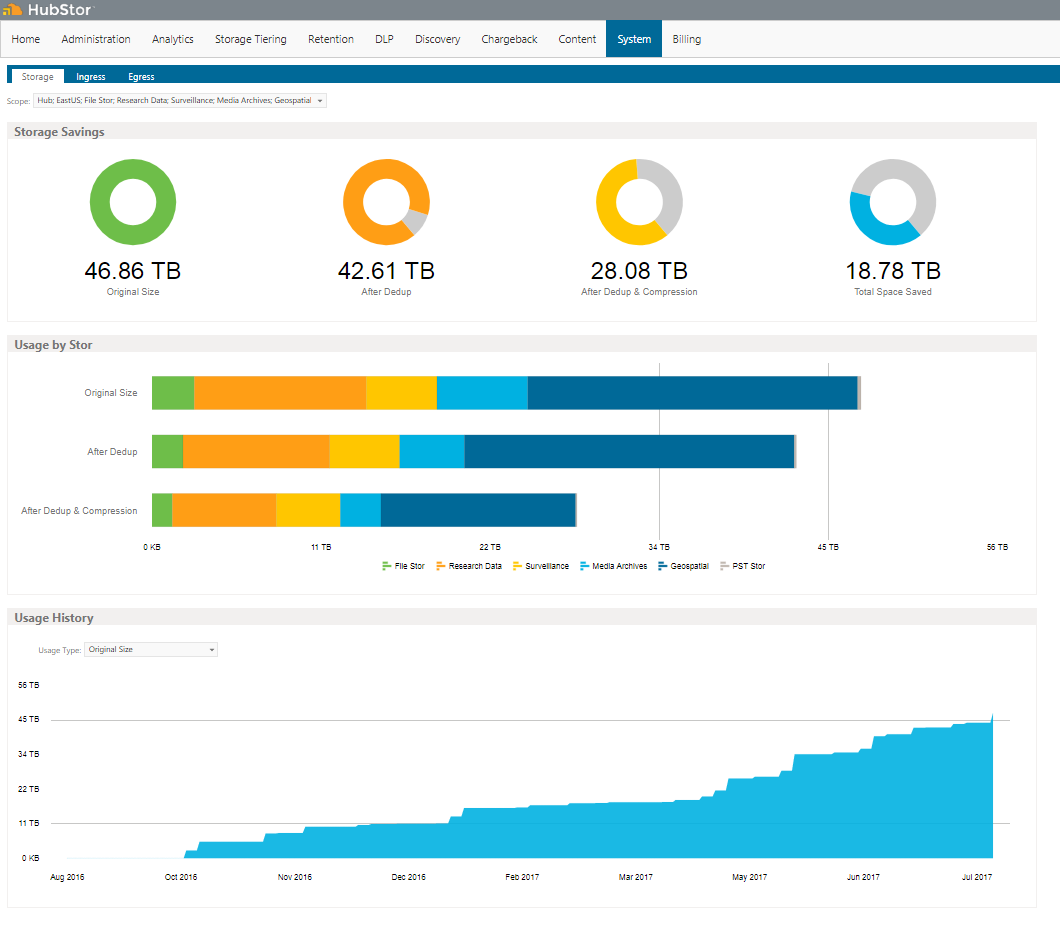The height and width of the screenshot is (931, 1060).
Task: Click the PST Stor legend icon
Action: coord(725,566)
